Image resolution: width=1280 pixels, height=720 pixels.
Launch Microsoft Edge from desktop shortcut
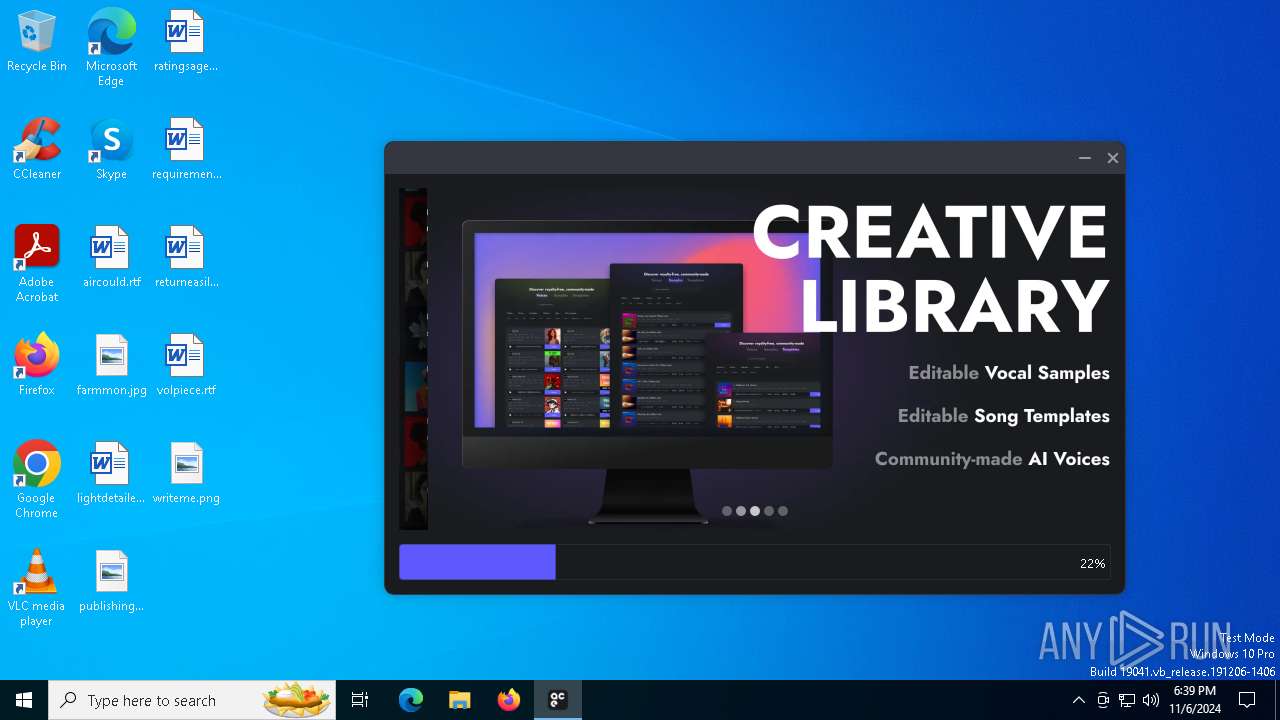pos(111,48)
